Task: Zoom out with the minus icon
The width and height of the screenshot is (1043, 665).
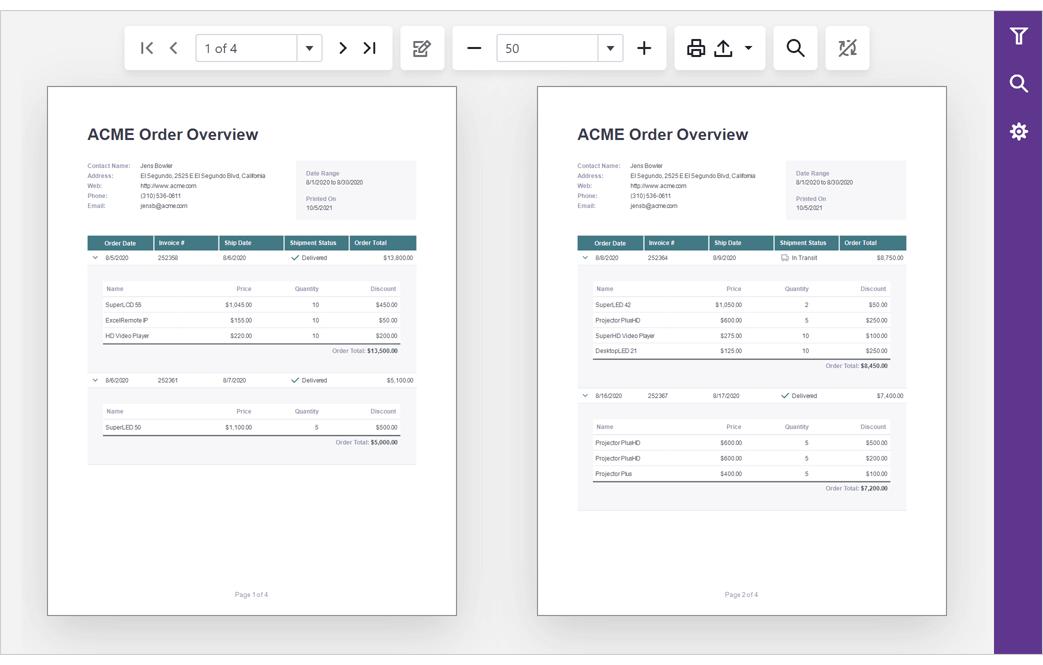Action: click(473, 47)
